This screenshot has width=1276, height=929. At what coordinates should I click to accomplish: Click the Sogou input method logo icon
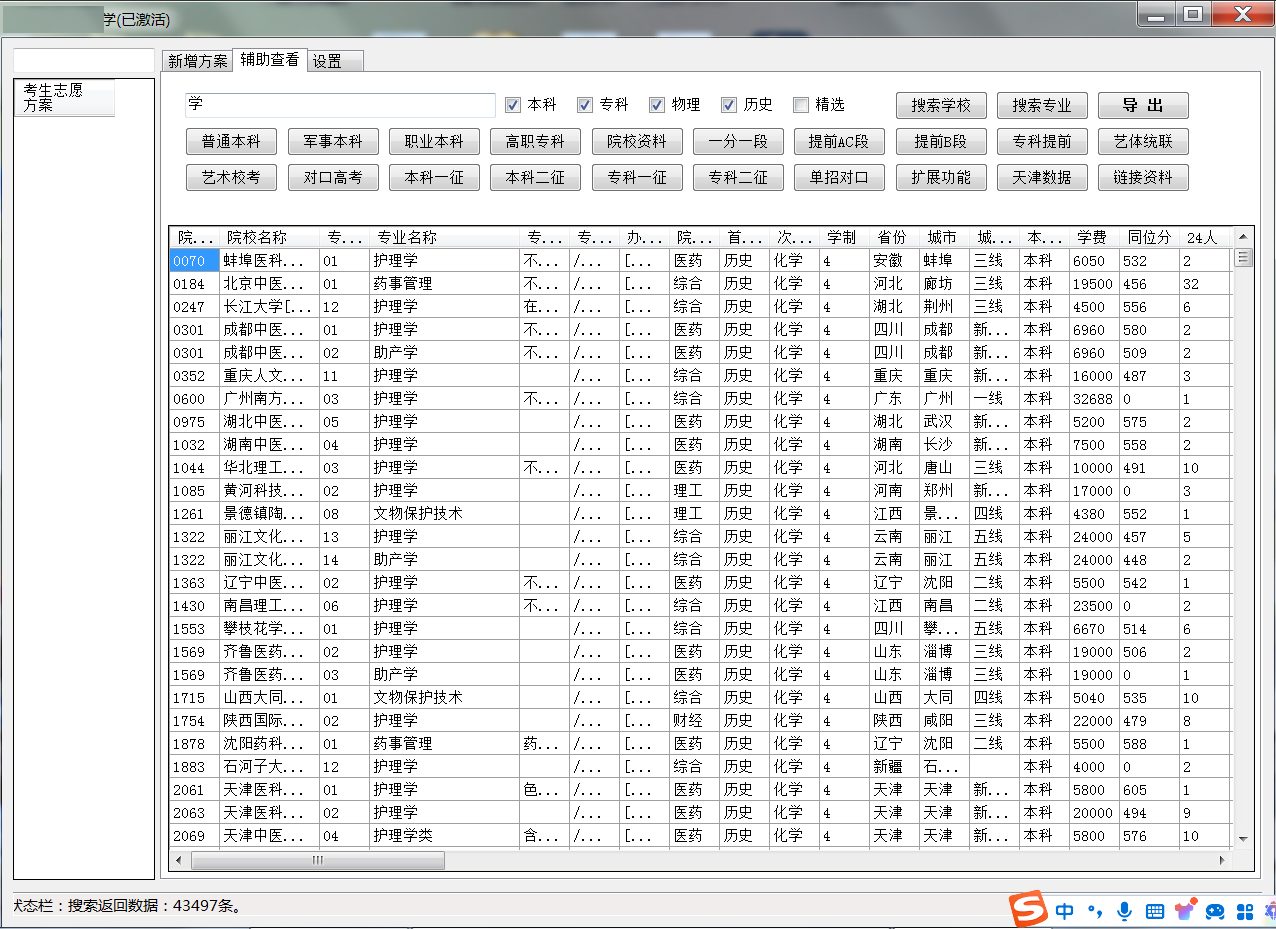[1027, 910]
